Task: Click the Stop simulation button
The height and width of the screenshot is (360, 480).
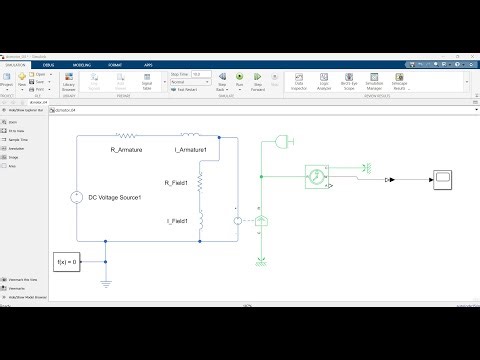Action: pos(274,80)
